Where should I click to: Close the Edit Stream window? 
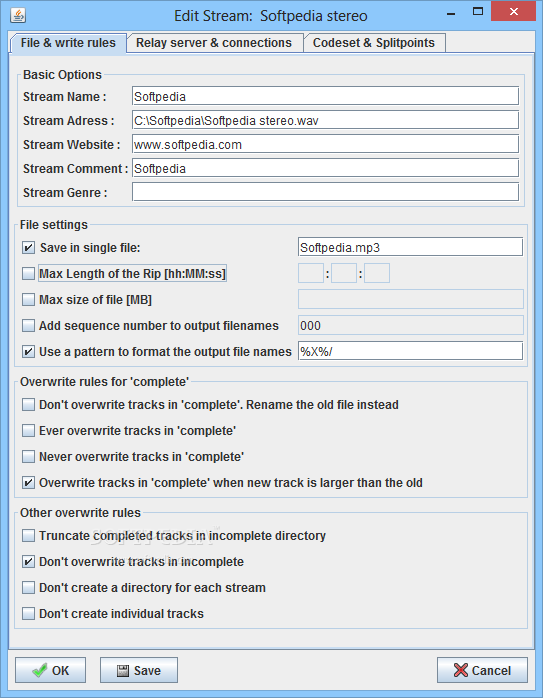pyautogui.click(x=514, y=12)
